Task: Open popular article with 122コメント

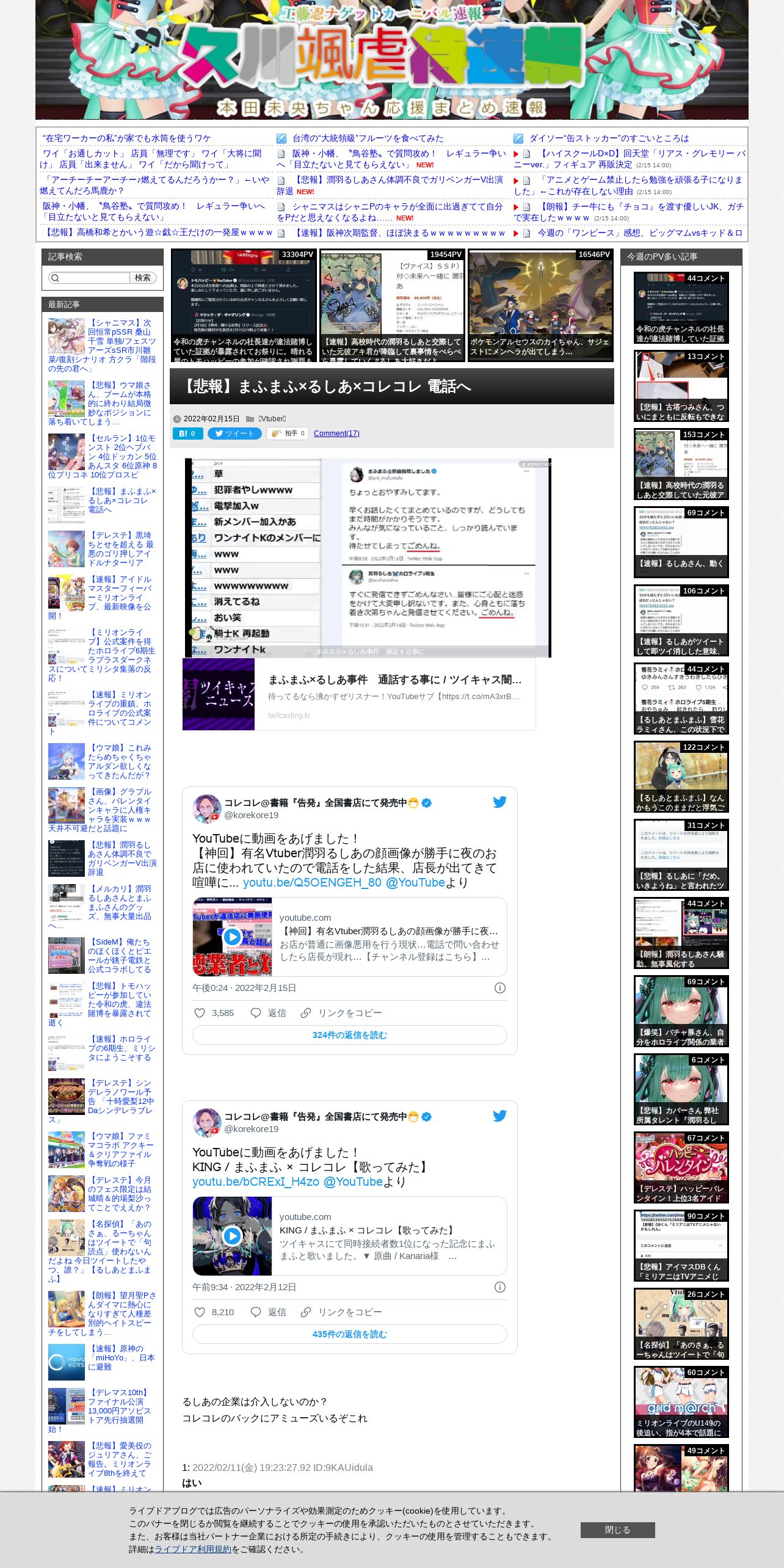Action: pos(681,777)
